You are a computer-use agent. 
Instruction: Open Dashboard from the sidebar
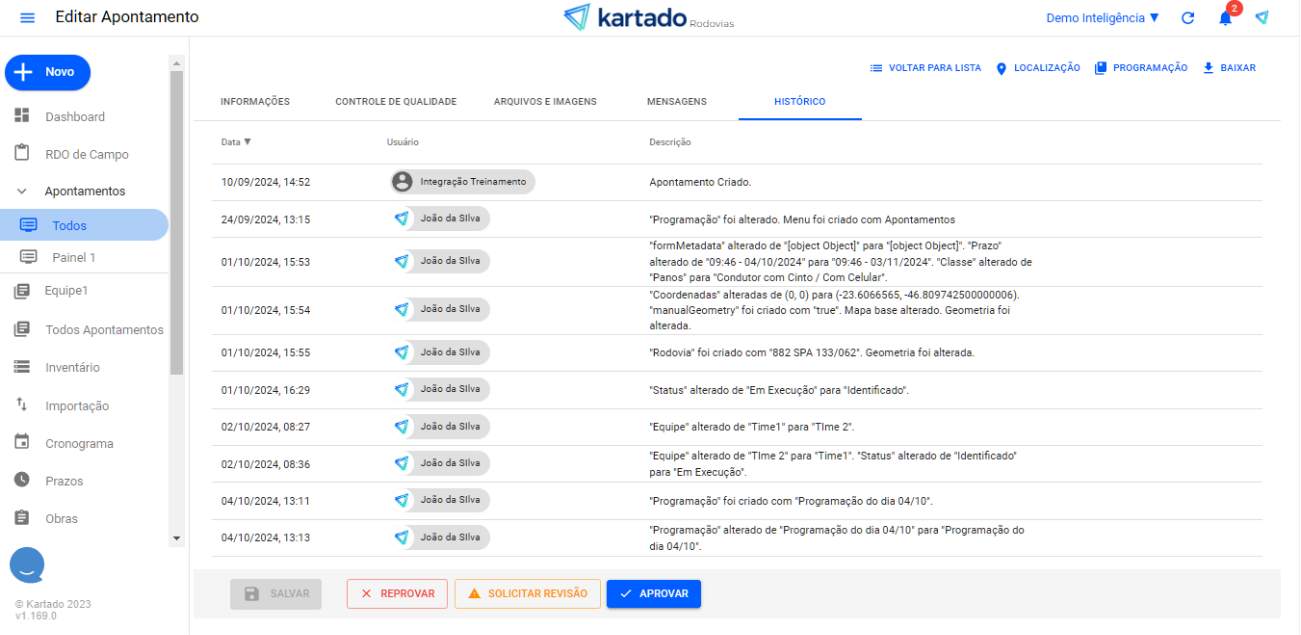pos(74,117)
